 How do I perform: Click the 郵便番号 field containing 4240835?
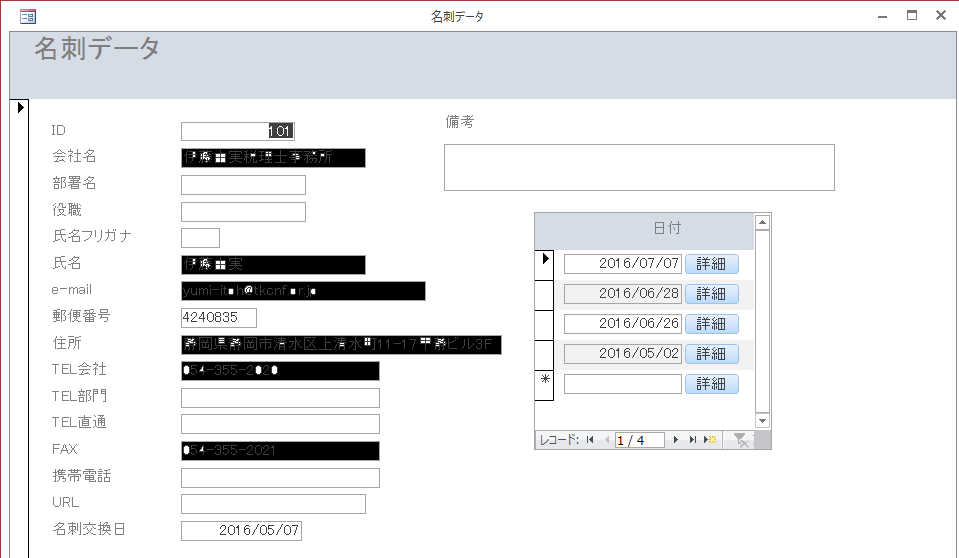(x=218, y=318)
